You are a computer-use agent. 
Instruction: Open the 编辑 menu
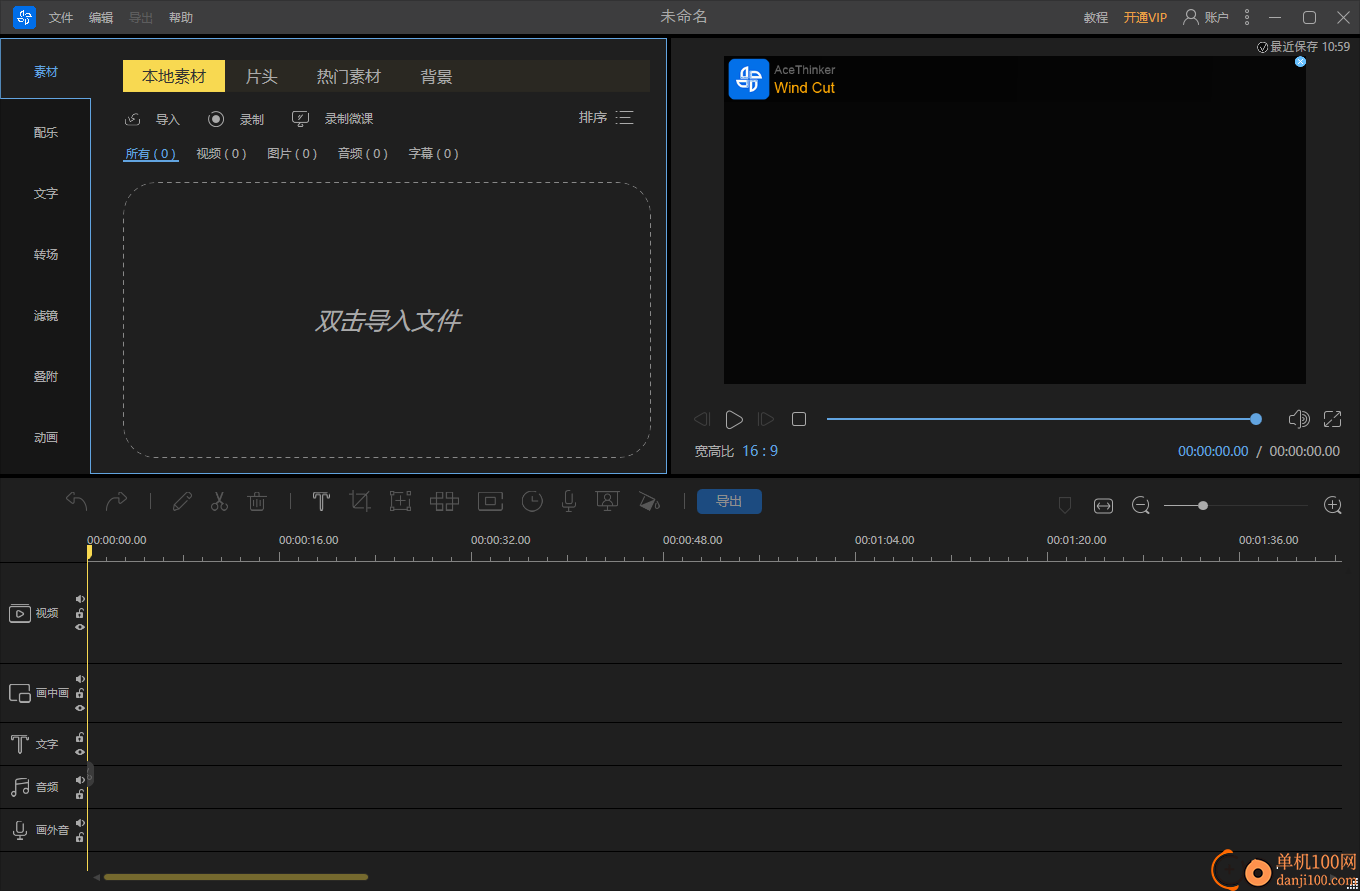point(101,18)
